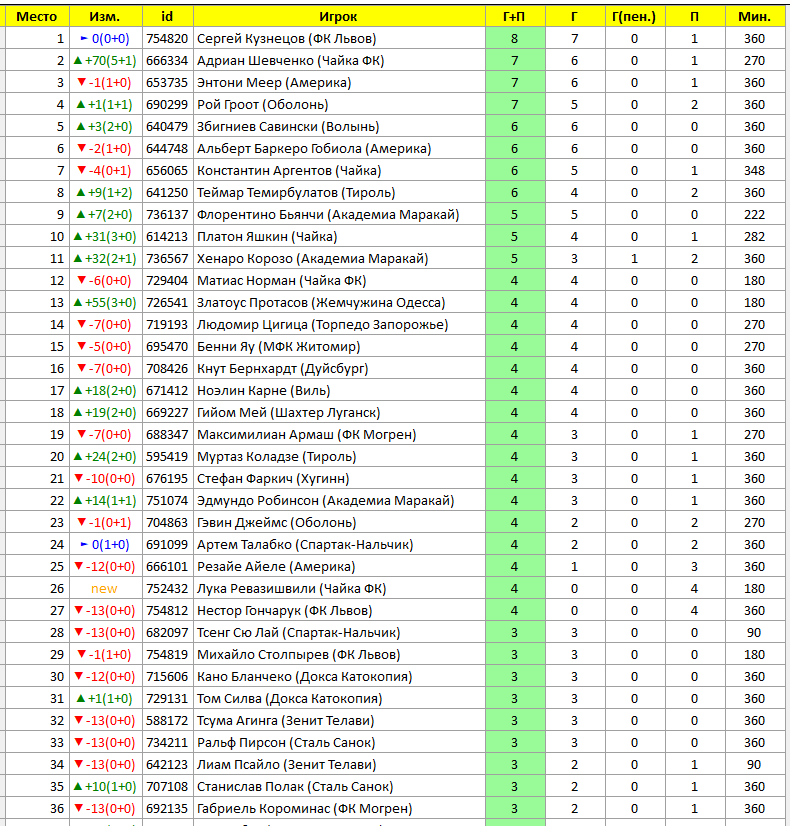The width and height of the screenshot is (790, 826).
Task: Click the 'Изм.' column header
Action: (105, 16)
